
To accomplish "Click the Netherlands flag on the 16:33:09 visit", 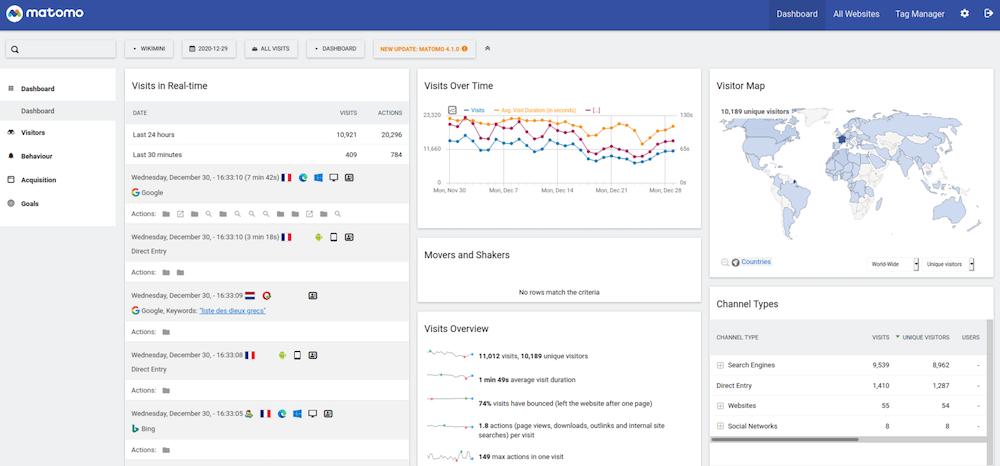I will click(x=249, y=296).
